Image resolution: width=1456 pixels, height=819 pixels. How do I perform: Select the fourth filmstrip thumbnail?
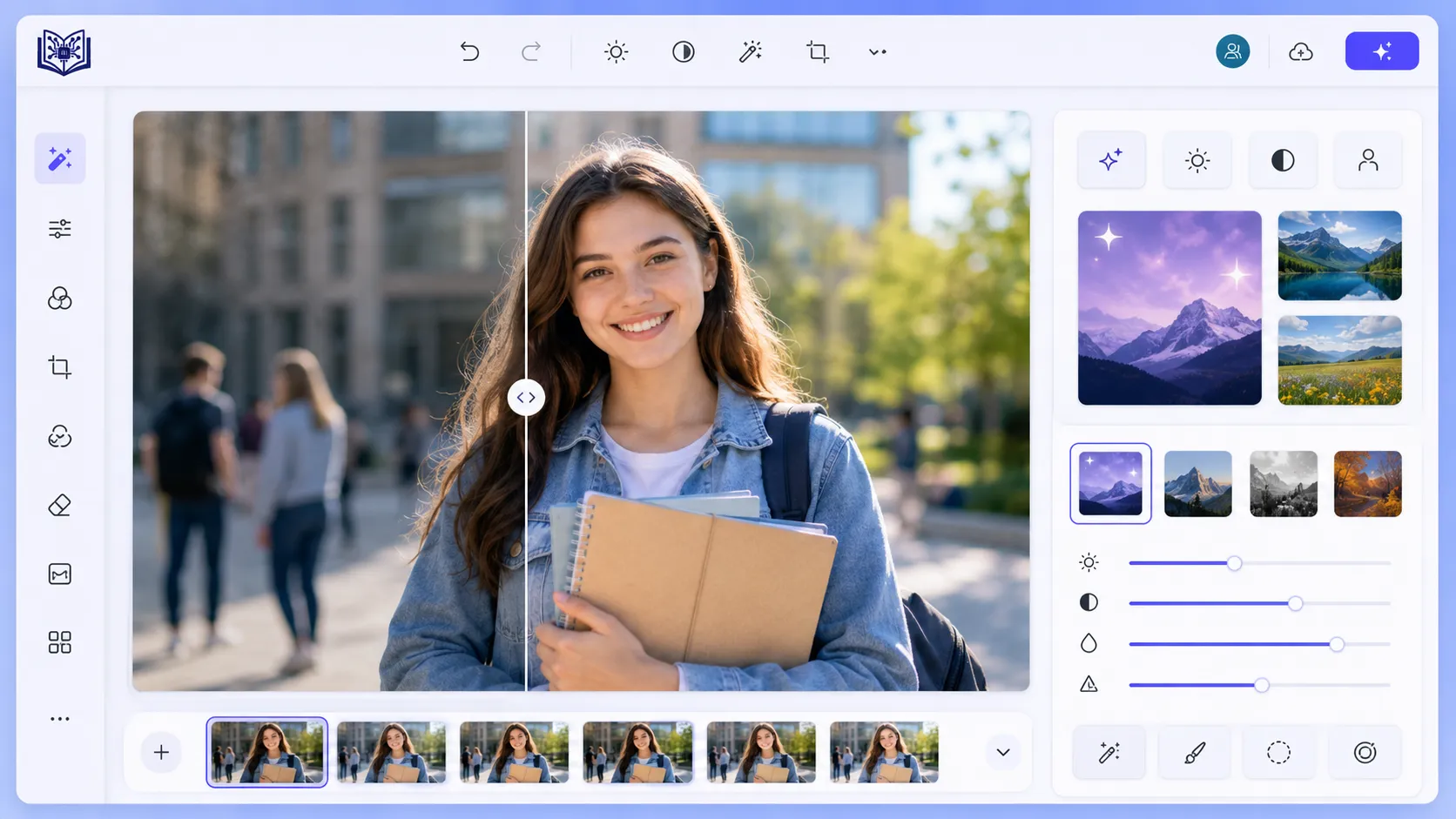[638, 753]
